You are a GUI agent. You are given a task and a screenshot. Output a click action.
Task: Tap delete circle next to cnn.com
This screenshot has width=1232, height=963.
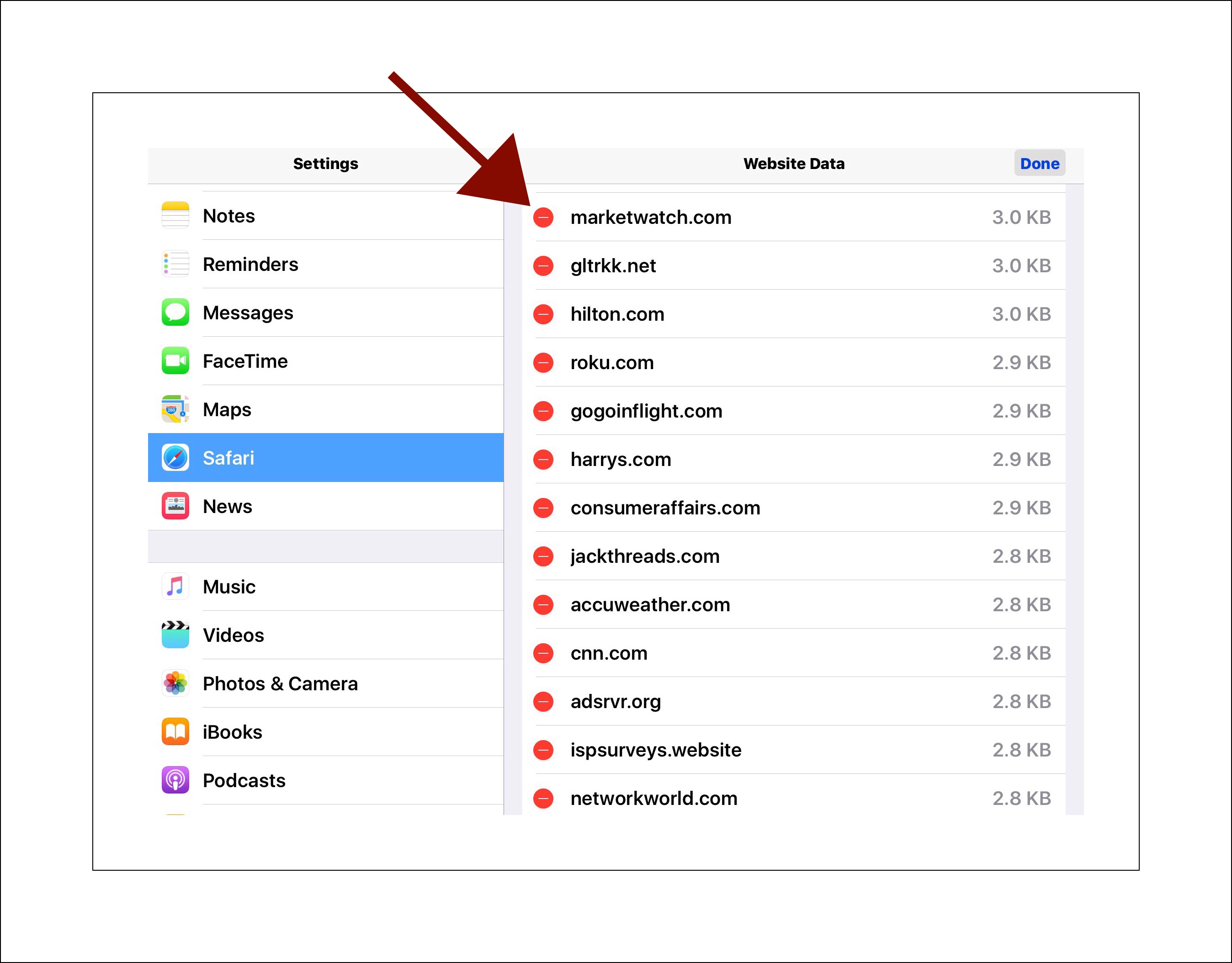click(543, 653)
